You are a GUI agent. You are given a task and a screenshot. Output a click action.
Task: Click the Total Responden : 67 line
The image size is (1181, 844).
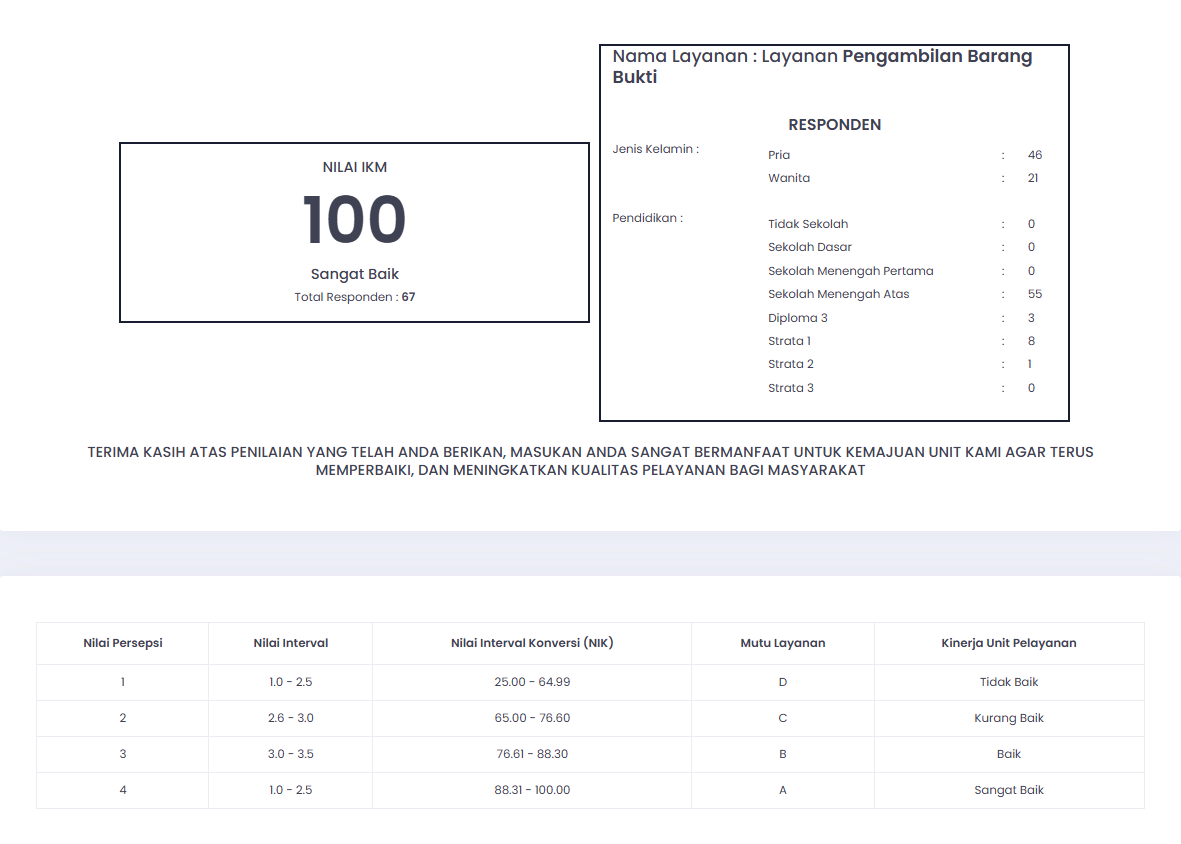[355, 297]
